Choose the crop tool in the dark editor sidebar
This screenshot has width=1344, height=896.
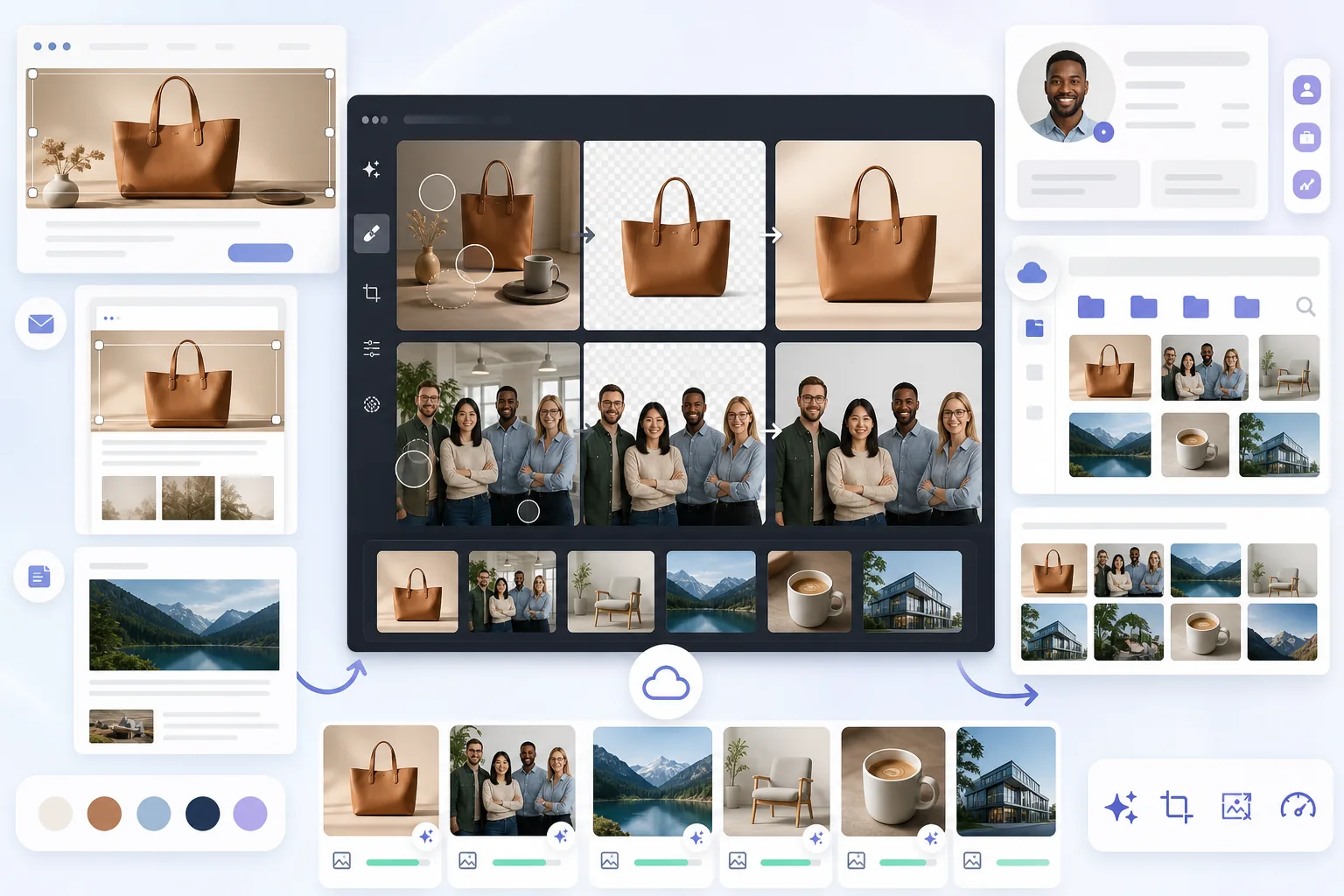(x=372, y=292)
